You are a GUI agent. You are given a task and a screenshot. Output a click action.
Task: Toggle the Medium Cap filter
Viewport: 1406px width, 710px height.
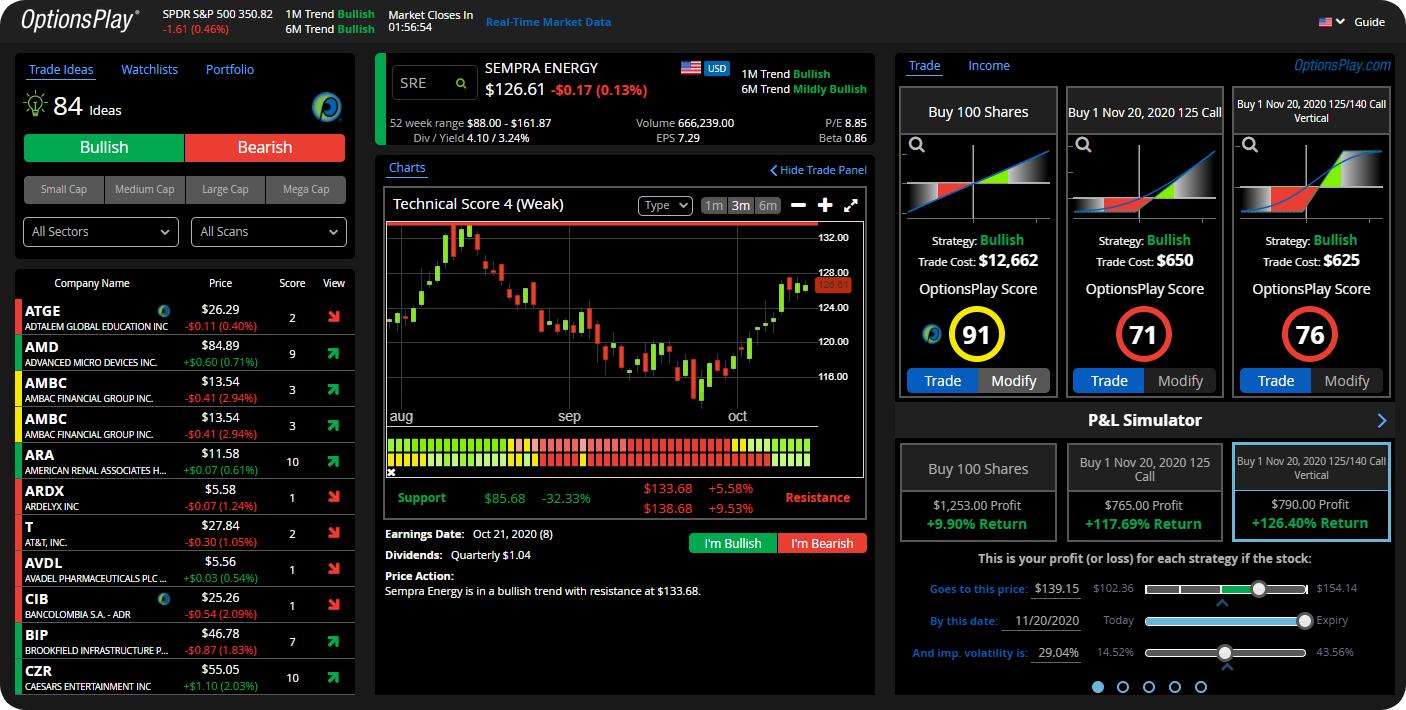(144, 189)
